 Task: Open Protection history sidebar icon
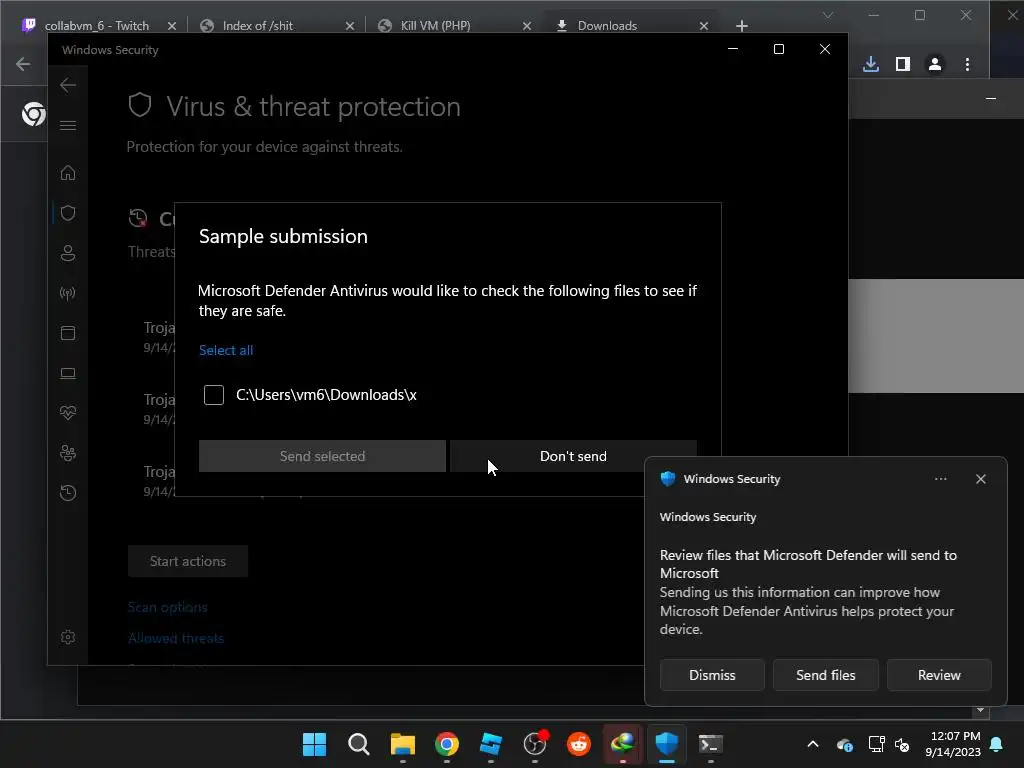pyautogui.click(x=68, y=492)
